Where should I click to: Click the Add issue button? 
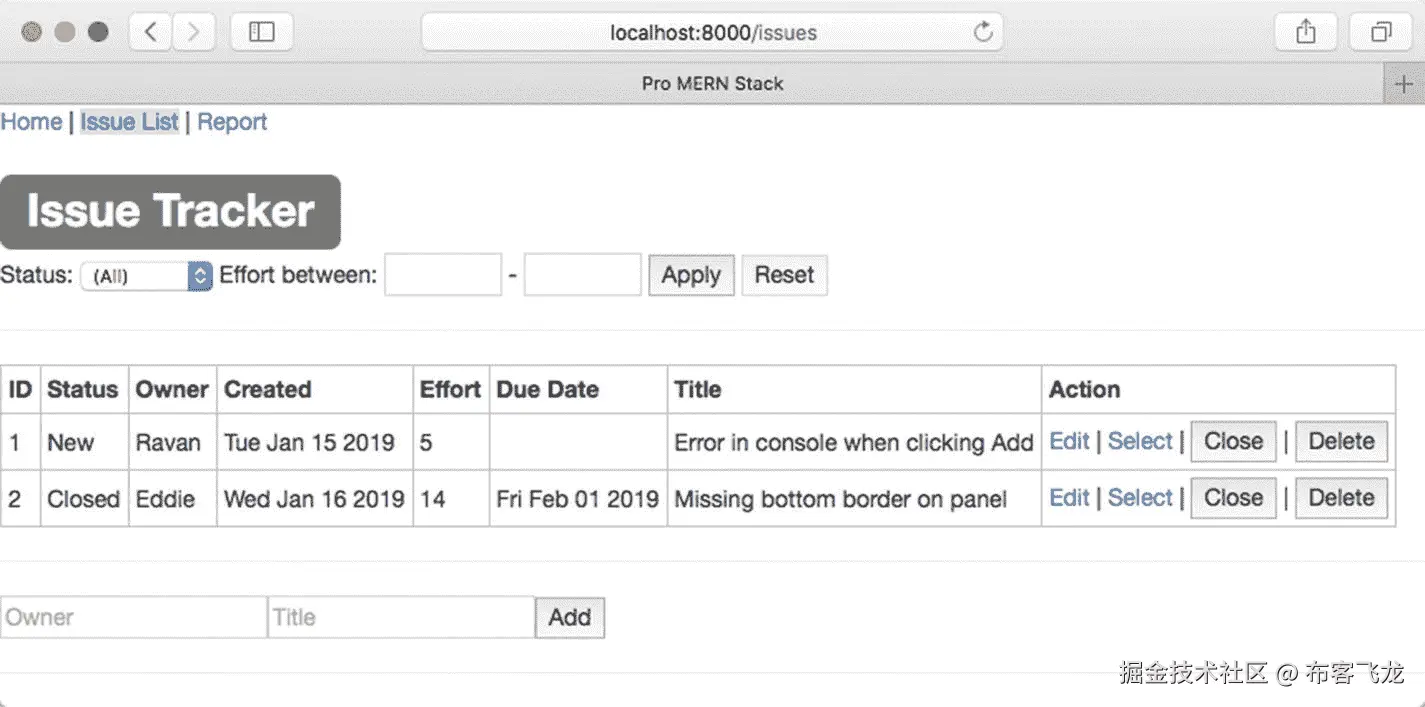coord(569,617)
